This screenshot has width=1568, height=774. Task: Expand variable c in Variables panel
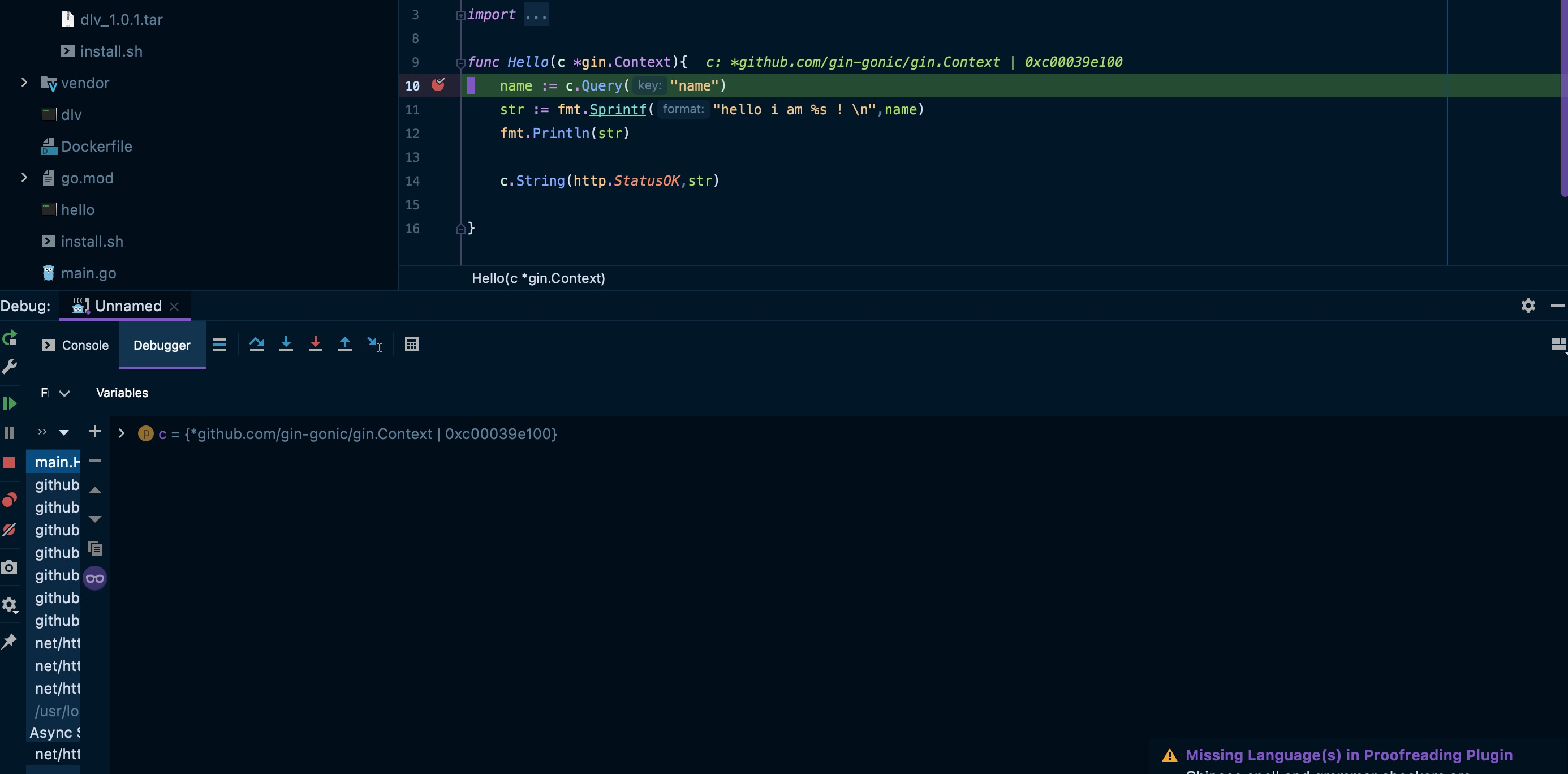coord(121,433)
